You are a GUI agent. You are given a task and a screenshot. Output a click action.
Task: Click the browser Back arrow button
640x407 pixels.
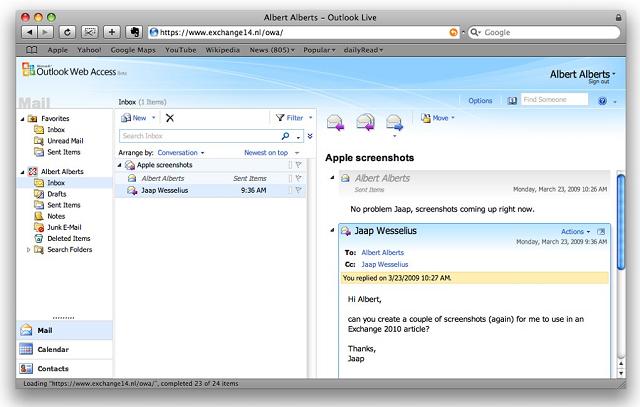tap(29, 32)
